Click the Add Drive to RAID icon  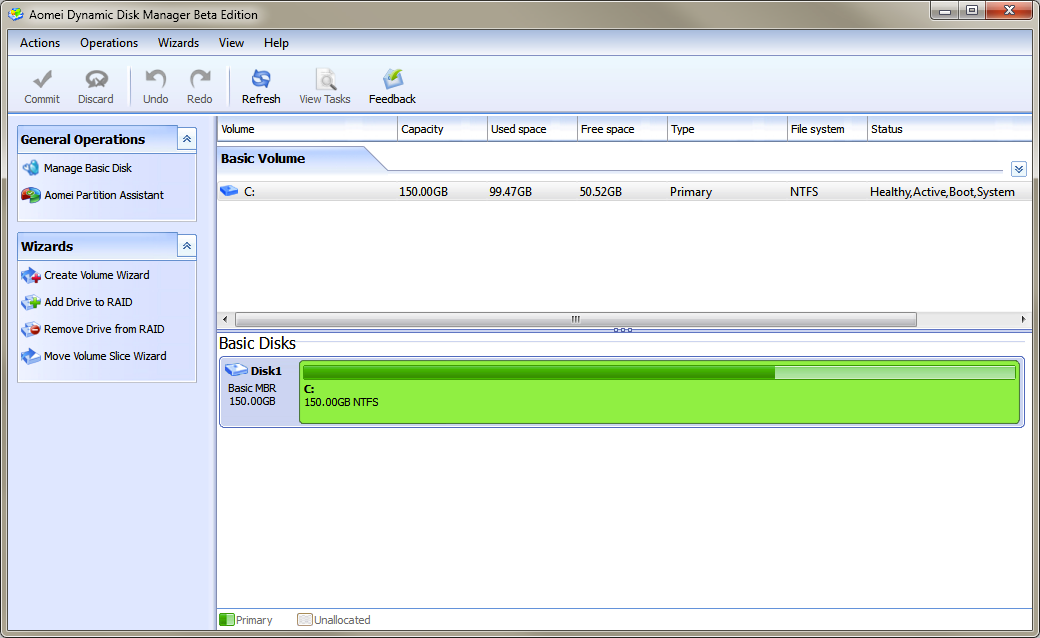(31, 302)
